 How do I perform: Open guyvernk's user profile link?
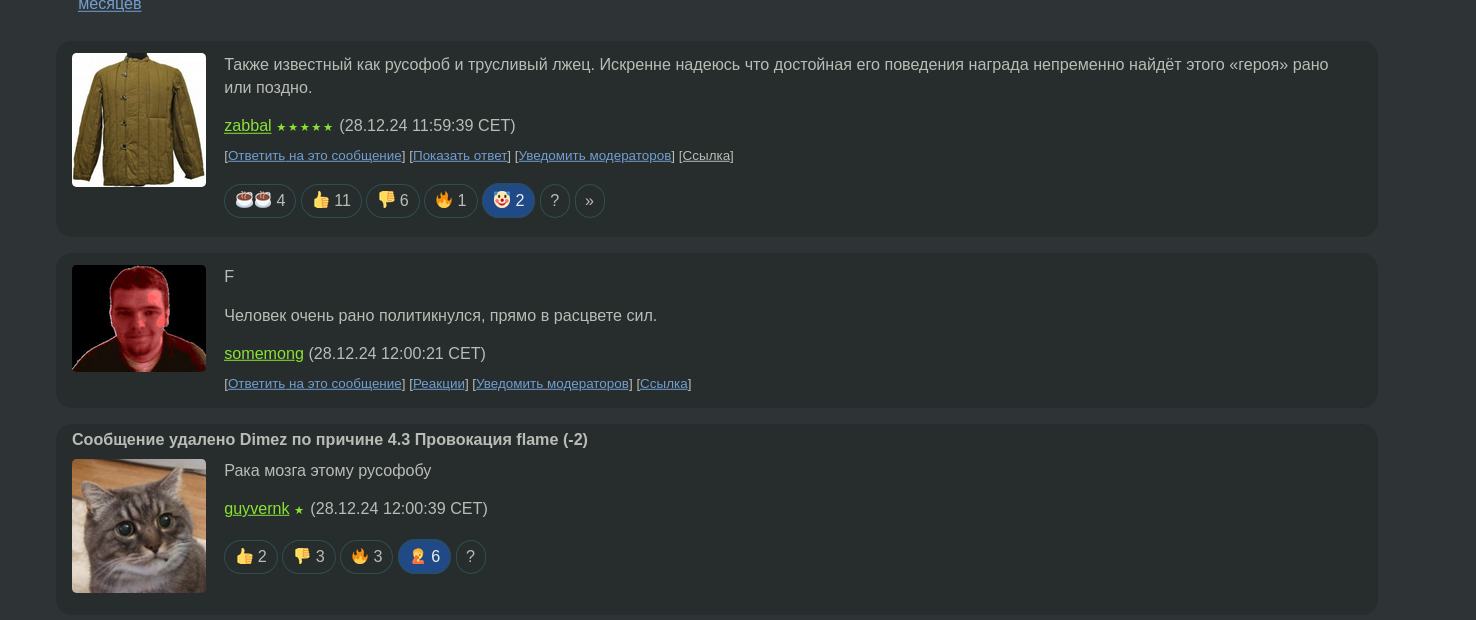pyautogui.click(x=256, y=509)
